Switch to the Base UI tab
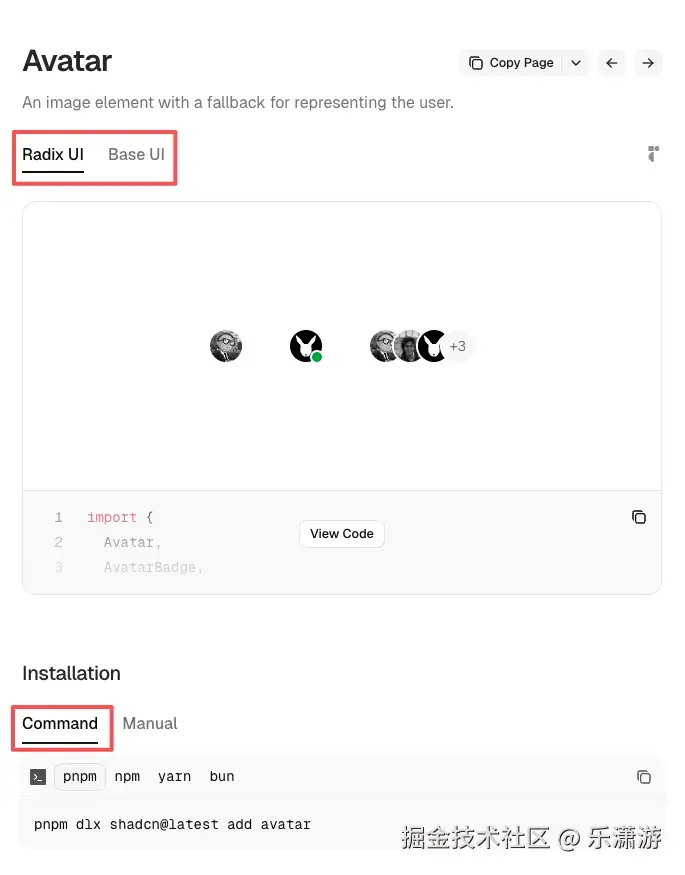 tap(136, 155)
